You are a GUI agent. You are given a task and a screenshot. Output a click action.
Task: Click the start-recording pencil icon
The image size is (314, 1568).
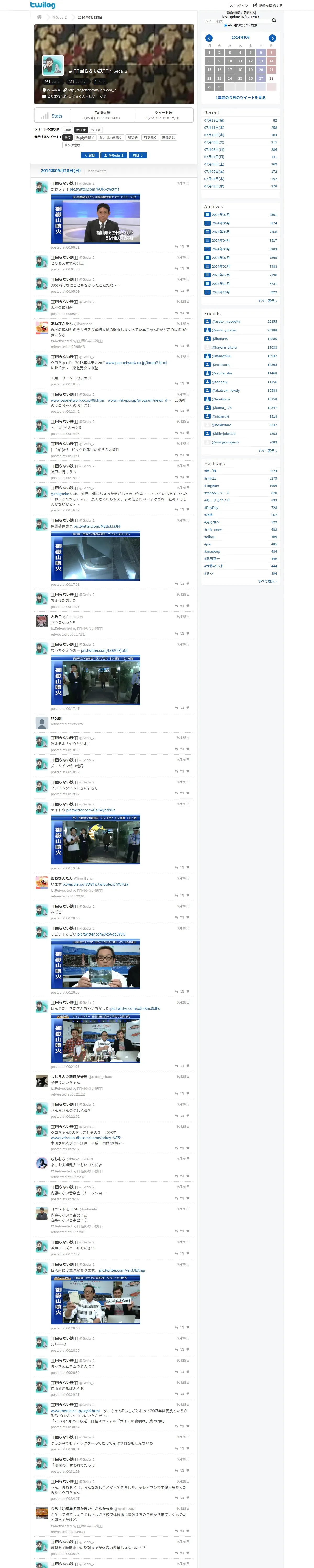pyautogui.click(x=255, y=5)
